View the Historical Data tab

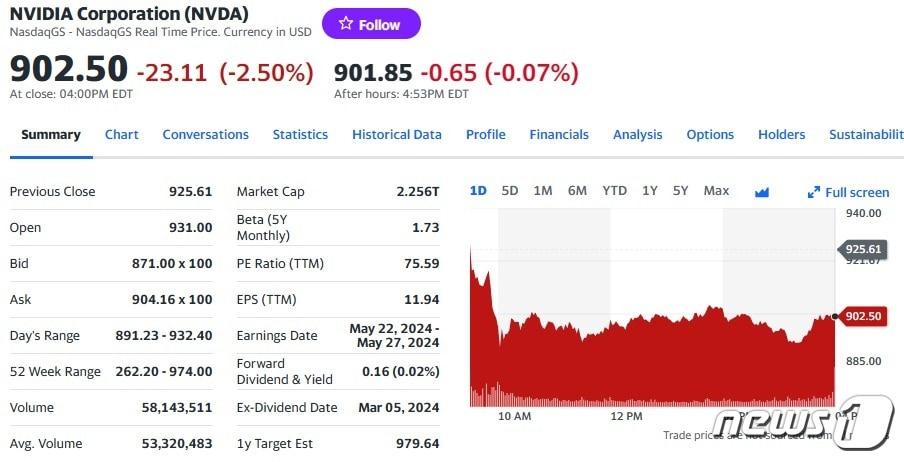click(397, 135)
